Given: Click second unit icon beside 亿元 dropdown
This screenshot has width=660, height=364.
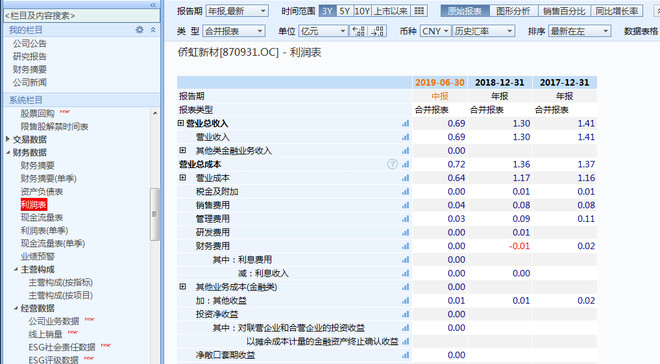Looking at the screenshot, I should (x=377, y=31).
